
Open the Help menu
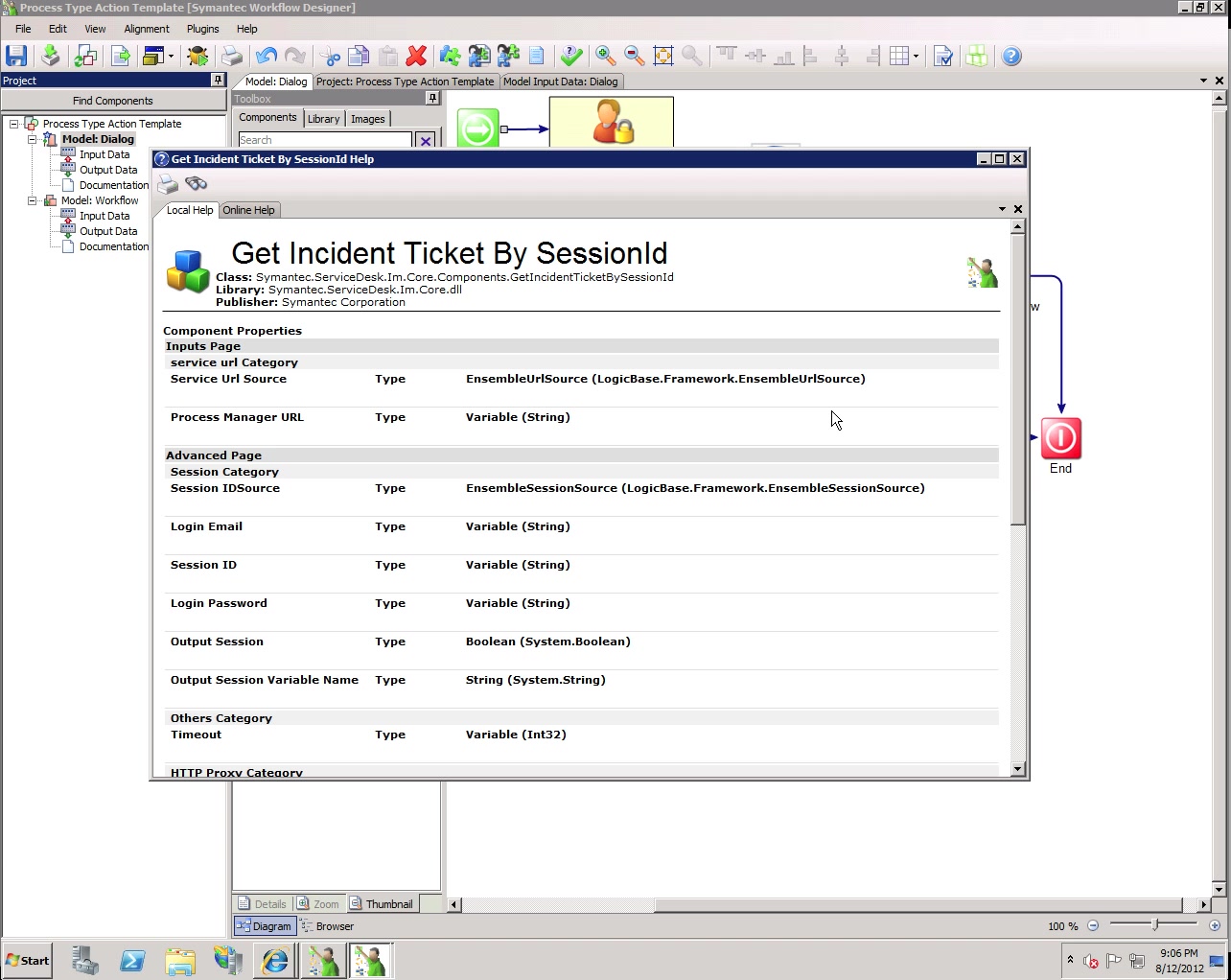[x=247, y=29]
